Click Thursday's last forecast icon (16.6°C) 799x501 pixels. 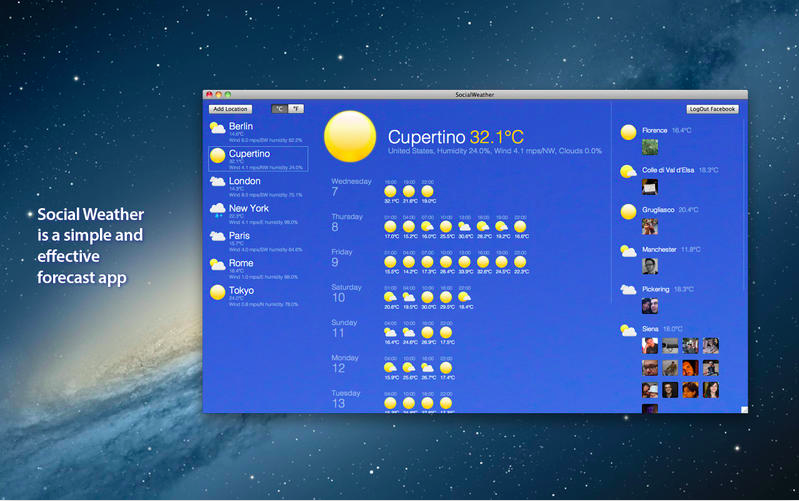click(x=520, y=226)
